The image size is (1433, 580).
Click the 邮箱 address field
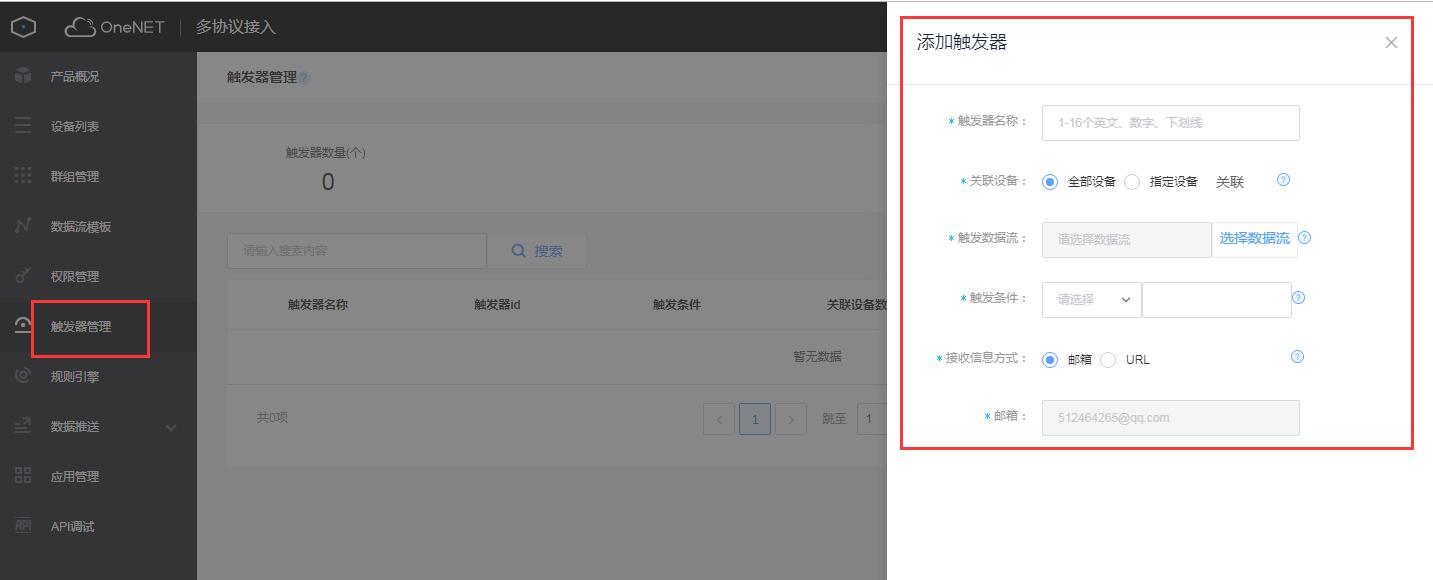pos(1171,418)
